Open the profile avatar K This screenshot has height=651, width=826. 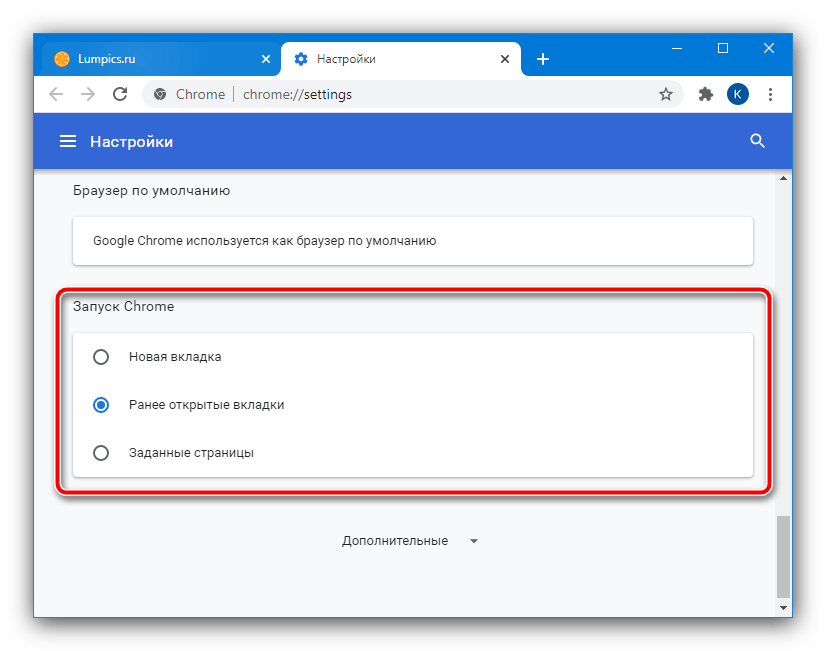pyautogui.click(x=737, y=94)
